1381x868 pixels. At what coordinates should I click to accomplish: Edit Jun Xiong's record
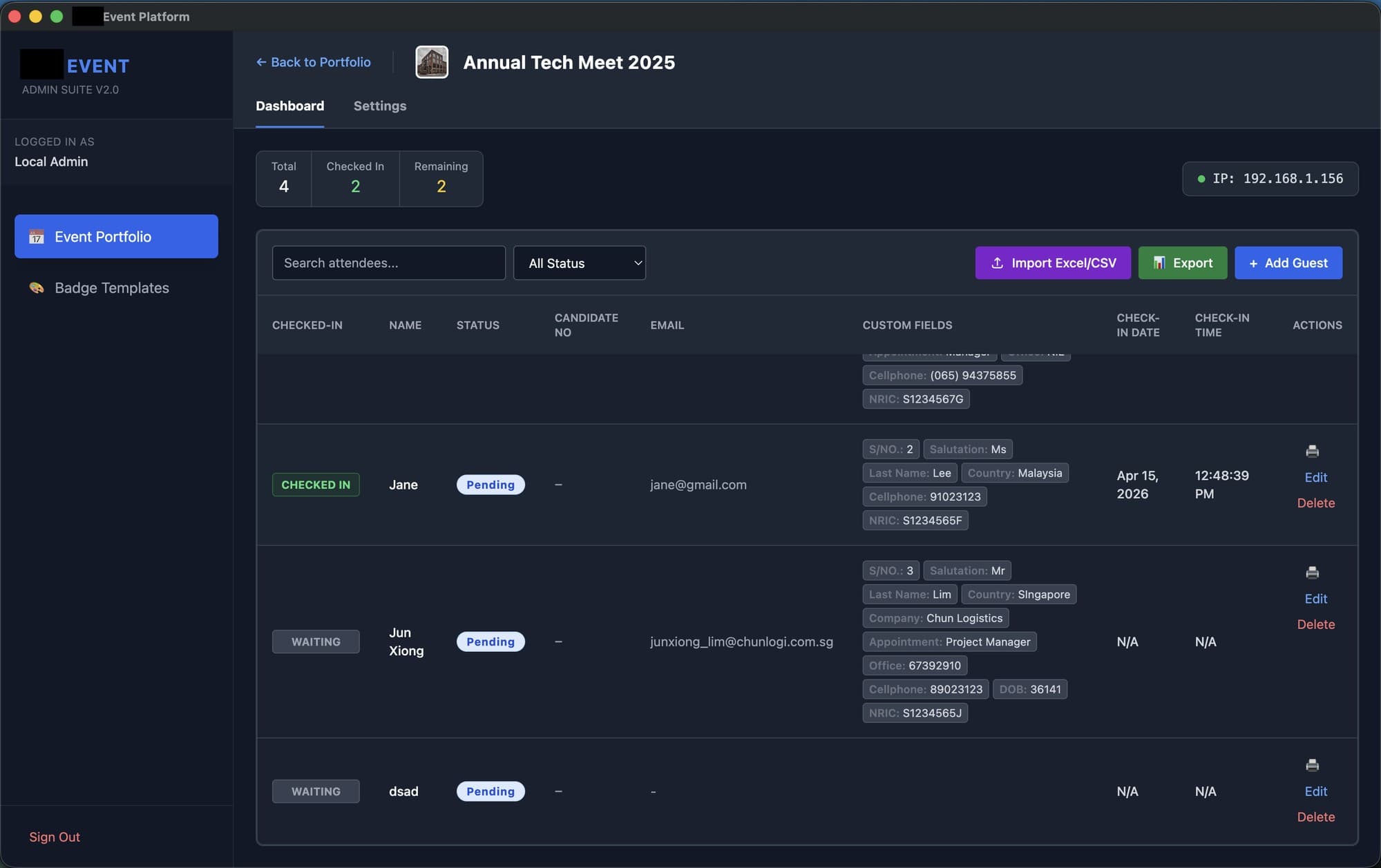[x=1315, y=599]
